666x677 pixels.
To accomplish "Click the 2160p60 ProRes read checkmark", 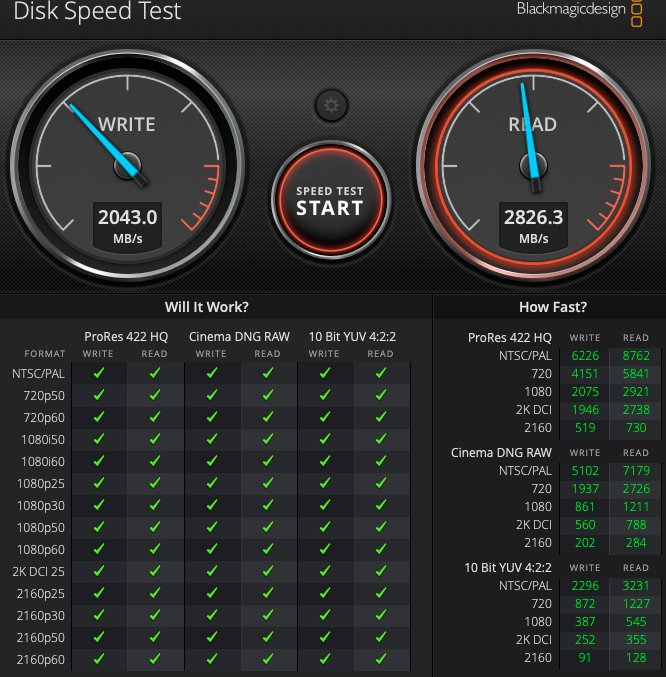I will 155,659.
